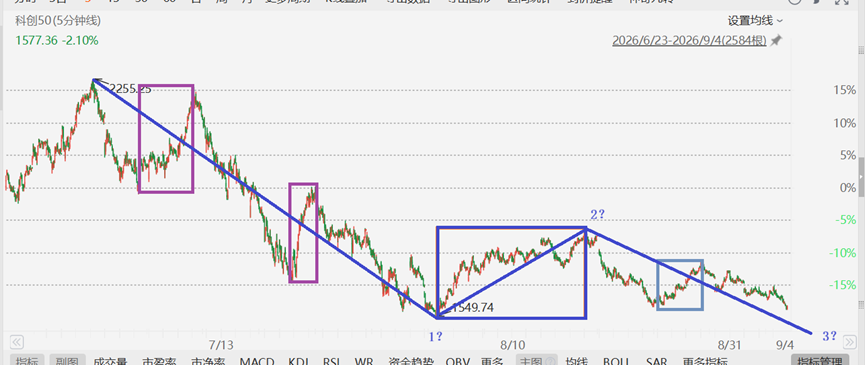
Task: Click the 科创50(5分钟线) chart title
Action: 58,21
